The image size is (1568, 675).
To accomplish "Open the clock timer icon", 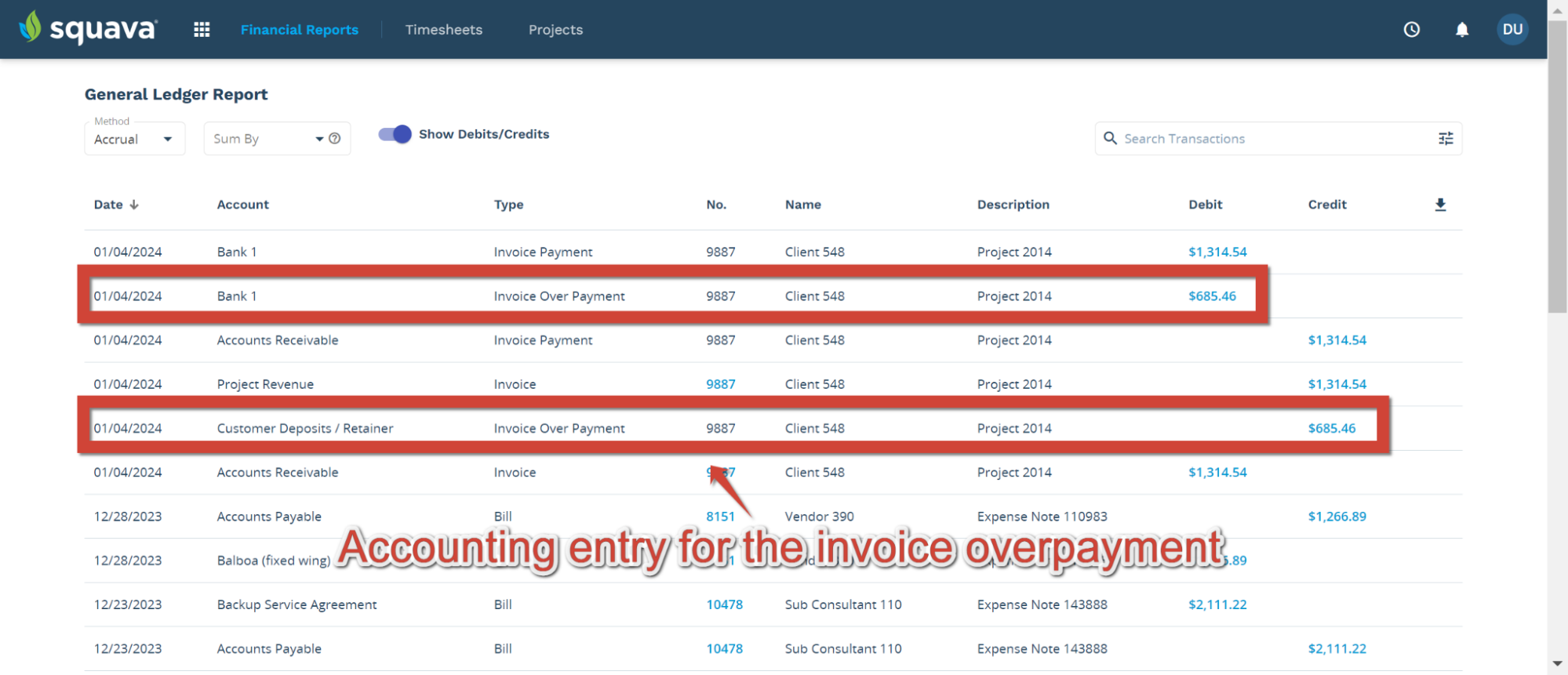I will (x=1411, y=30).
